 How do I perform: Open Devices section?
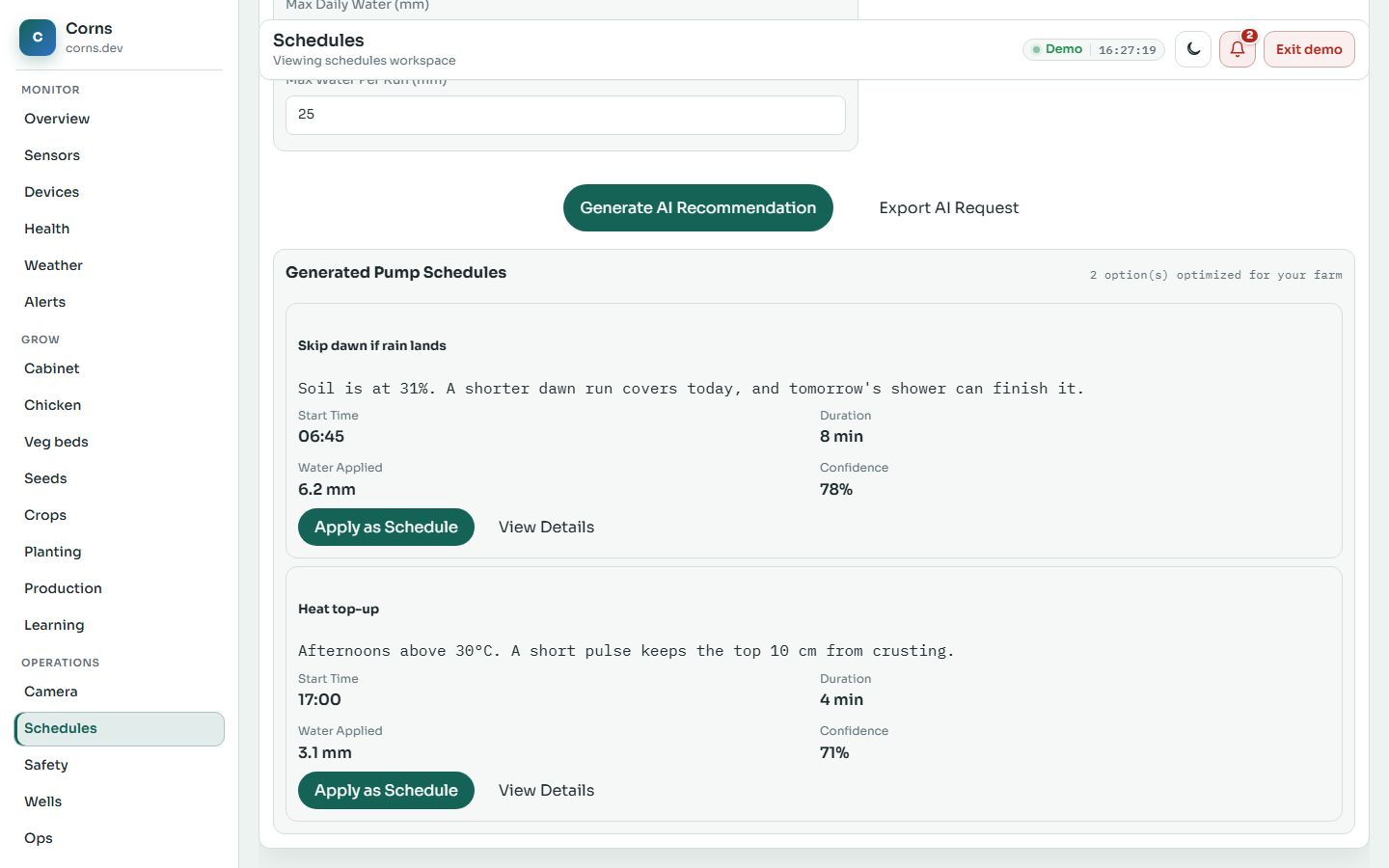(x=120, y=192)
